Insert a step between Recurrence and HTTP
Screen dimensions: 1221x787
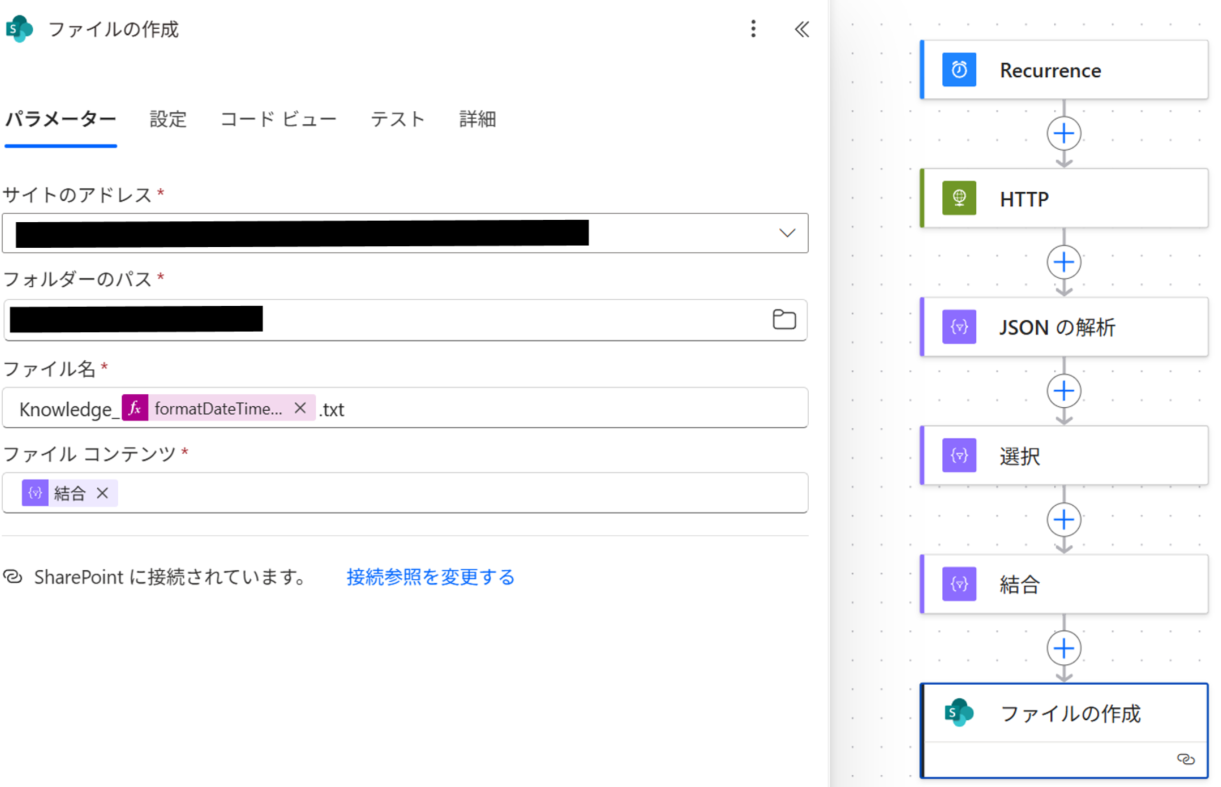[1064, 133]
